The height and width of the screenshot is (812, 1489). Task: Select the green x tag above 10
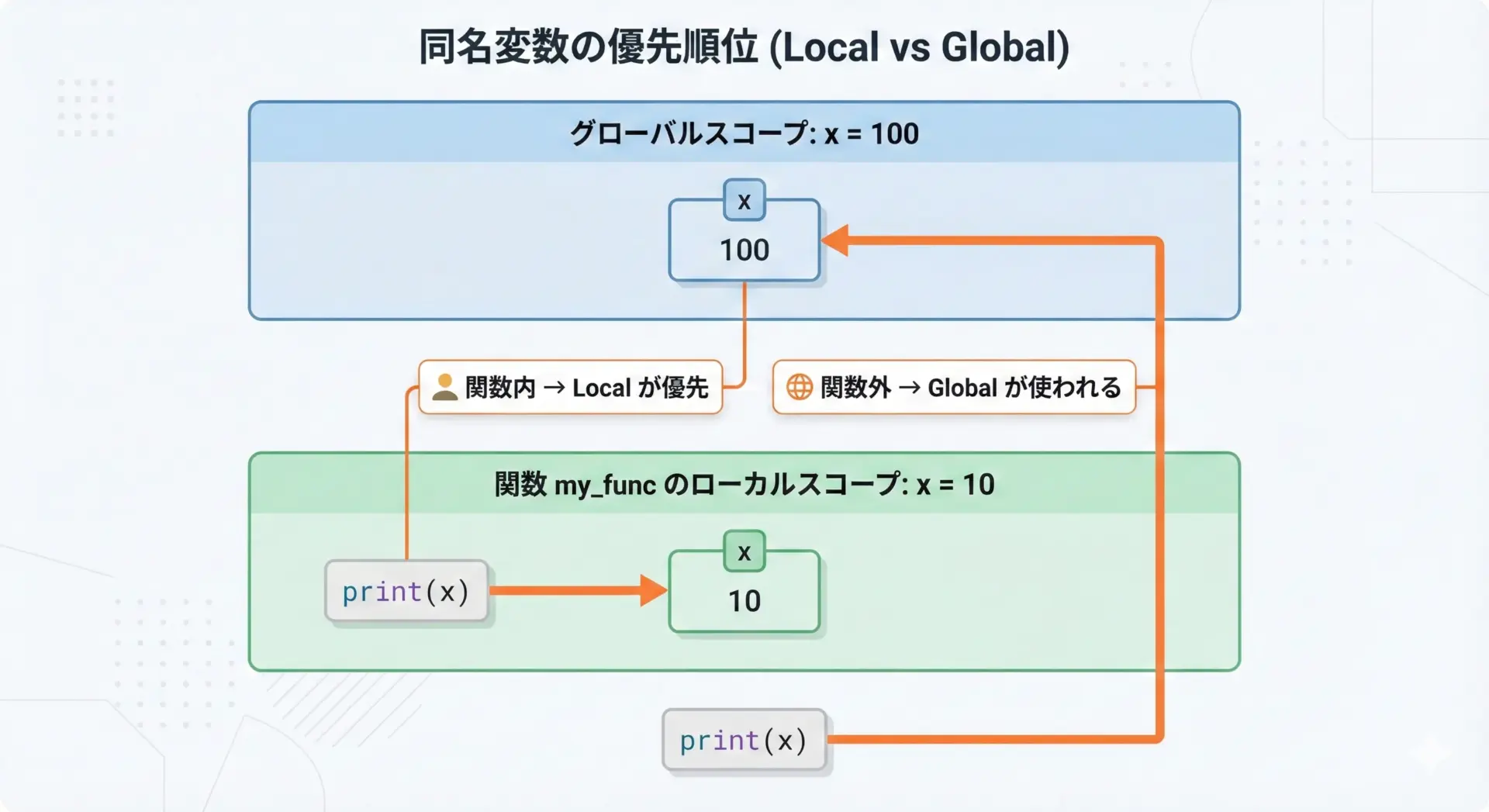[744, 552]
